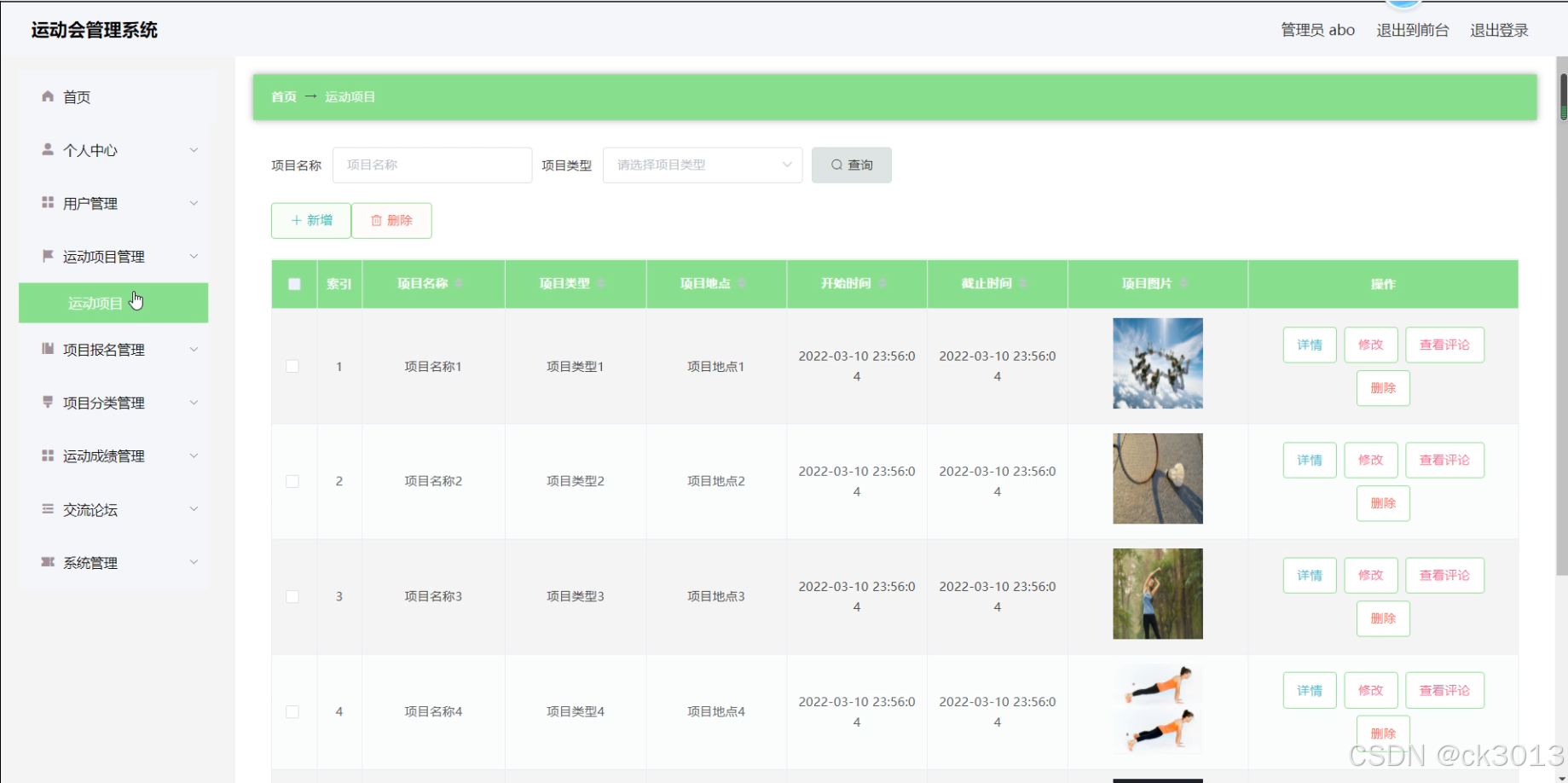The width and height of the screenshot is (1568, 783).
Task: Click the 项目地点2 table cell
Action: pyautogui.click(x=716, y=481)
